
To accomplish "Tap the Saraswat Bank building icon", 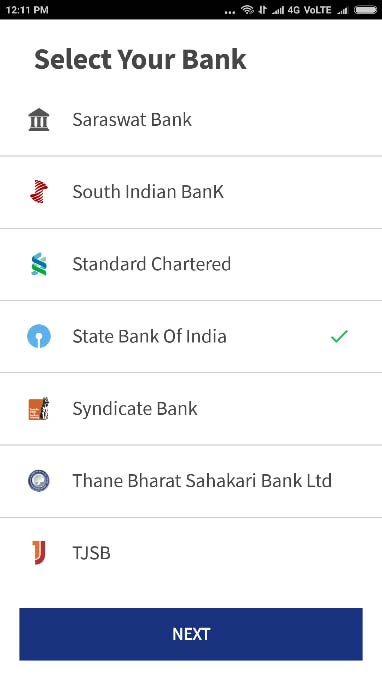I will (39, 120).
